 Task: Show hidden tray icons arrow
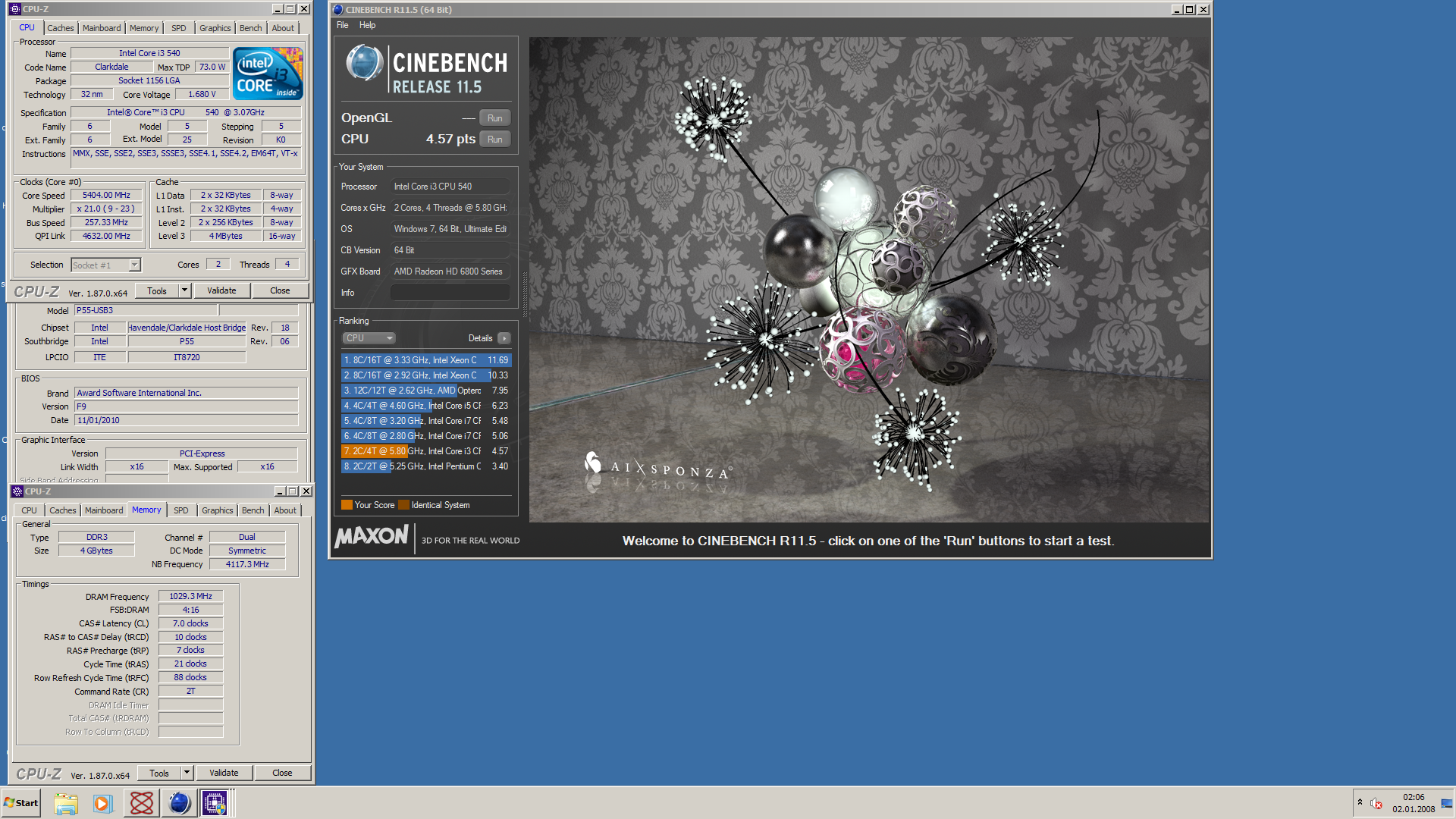tap(1360, 802)
